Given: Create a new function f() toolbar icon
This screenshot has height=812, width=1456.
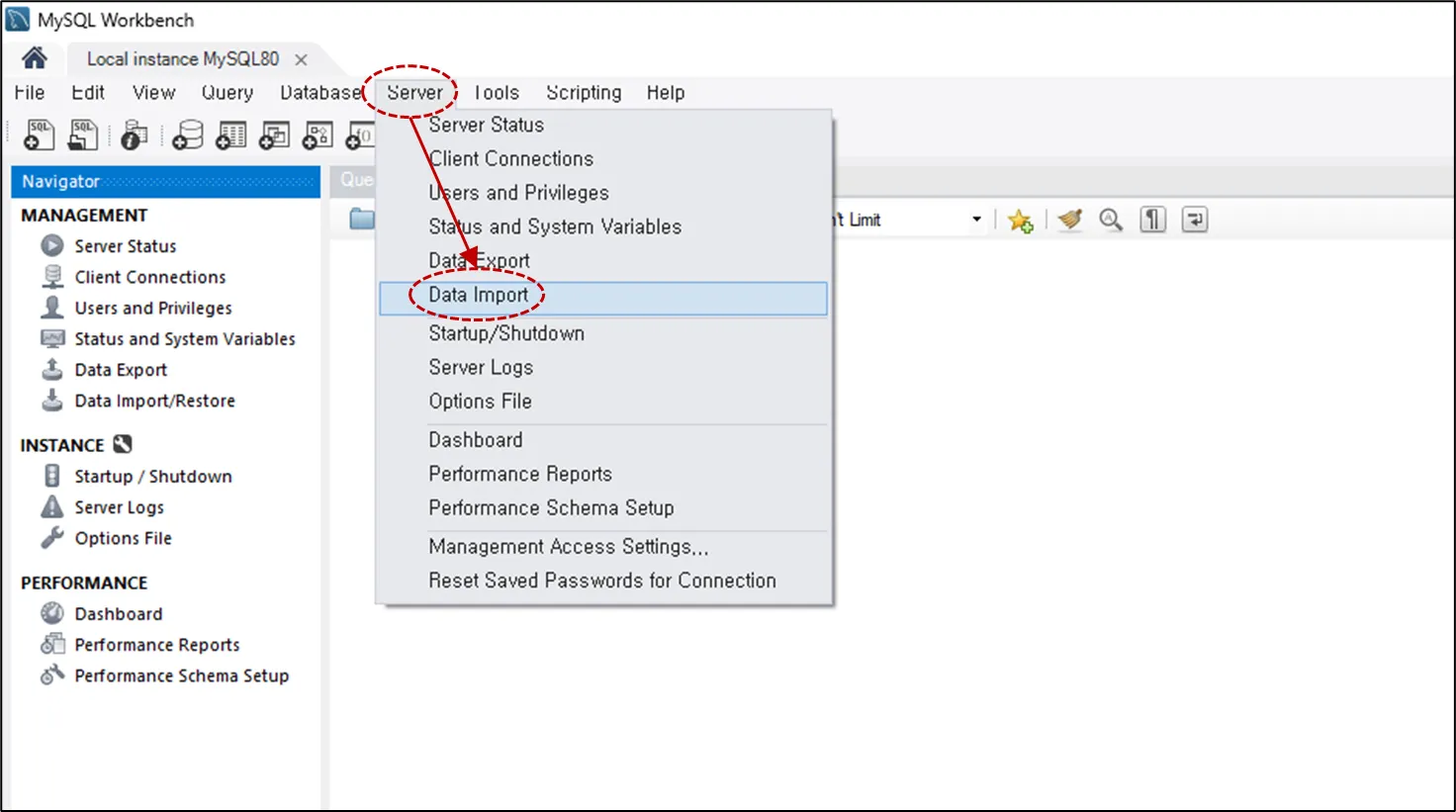Looking at the screenshot, I should 359,135.
